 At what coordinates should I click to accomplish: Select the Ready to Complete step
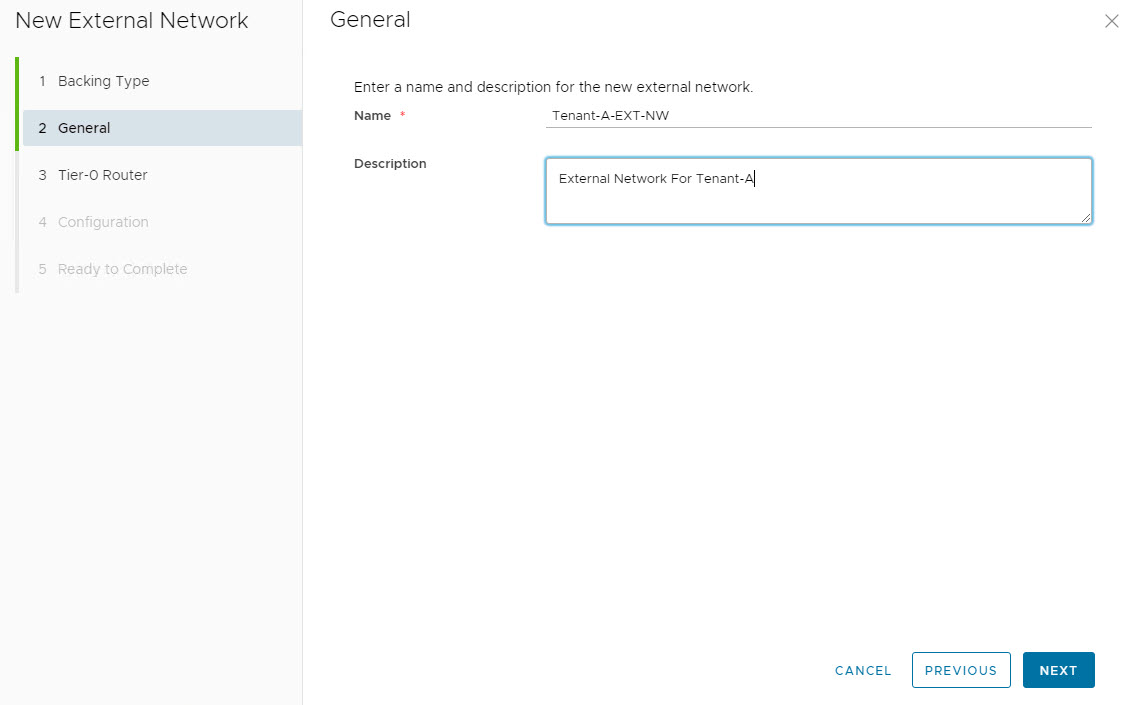point(122,269)
